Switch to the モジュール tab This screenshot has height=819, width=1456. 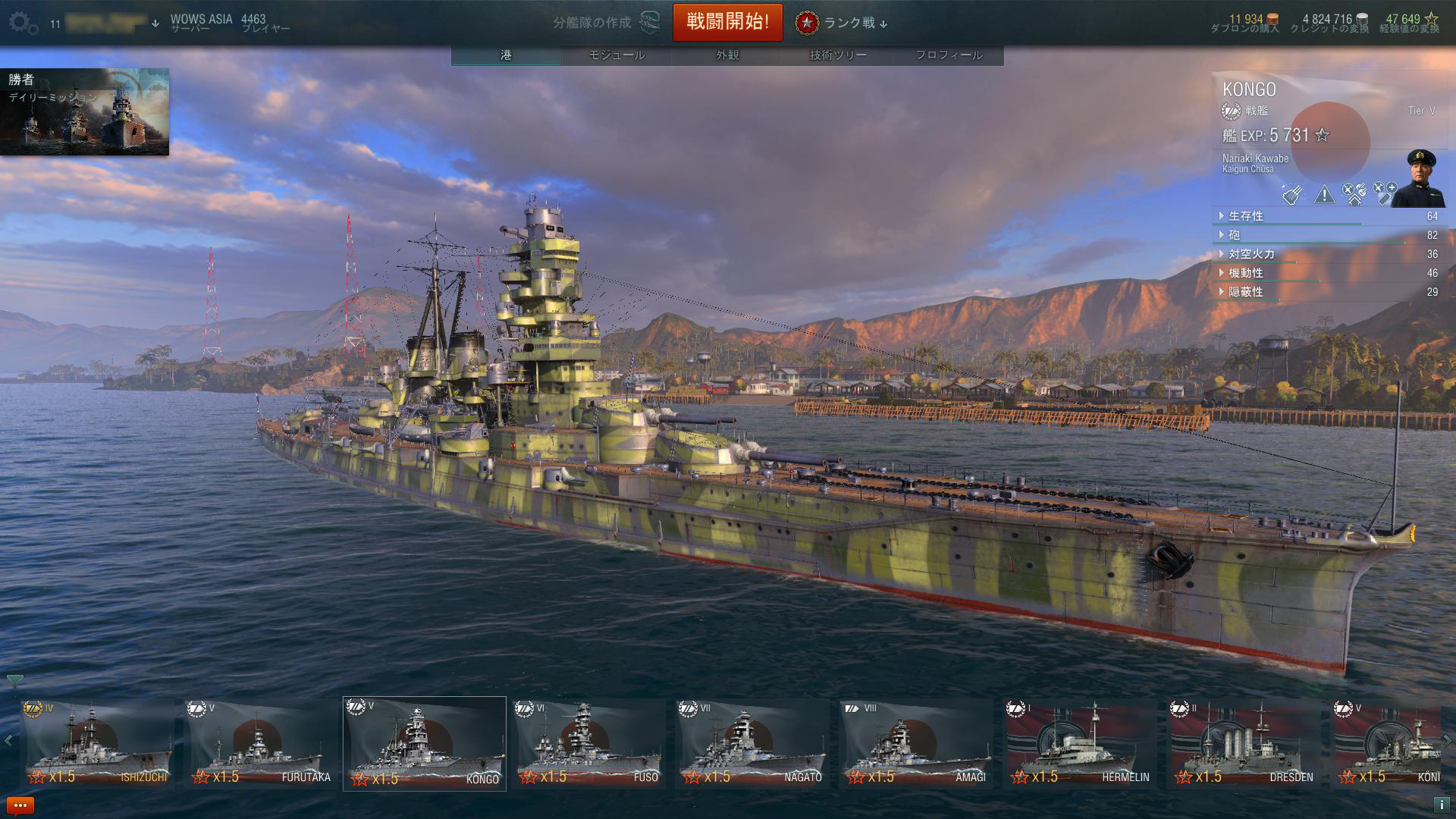(617, 55)
